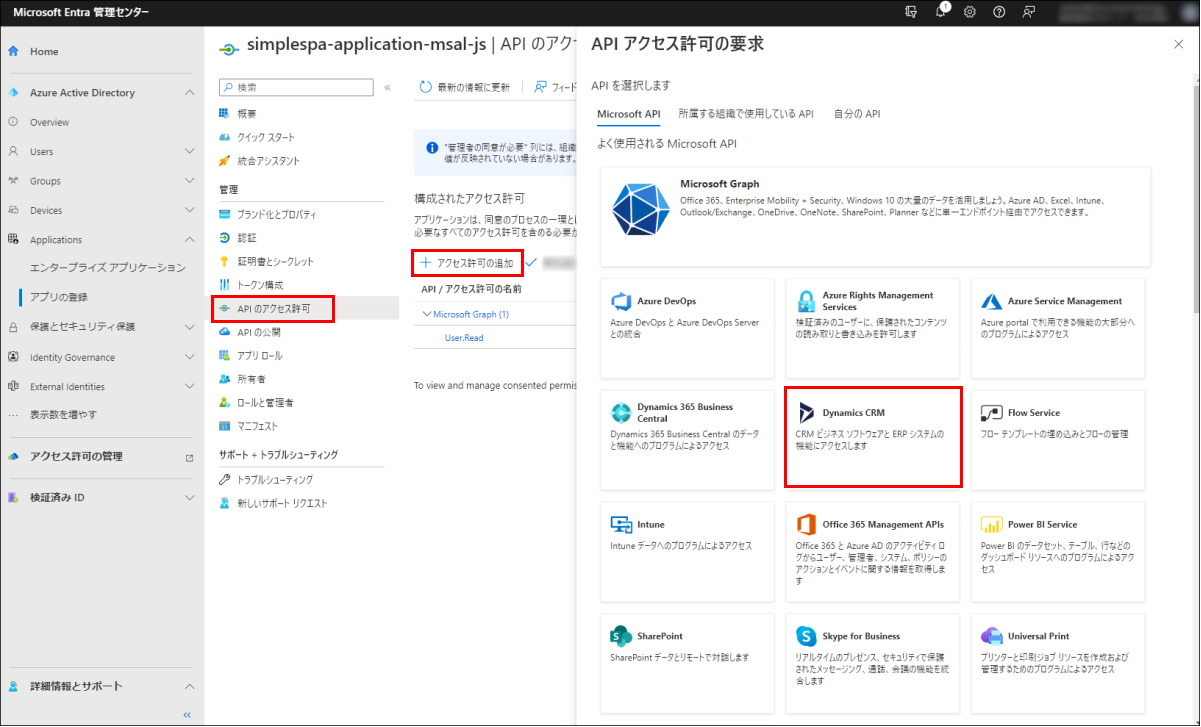Click the Identity Governance icon
Viewport: 1201px width, 727px height.
point(13,357)
